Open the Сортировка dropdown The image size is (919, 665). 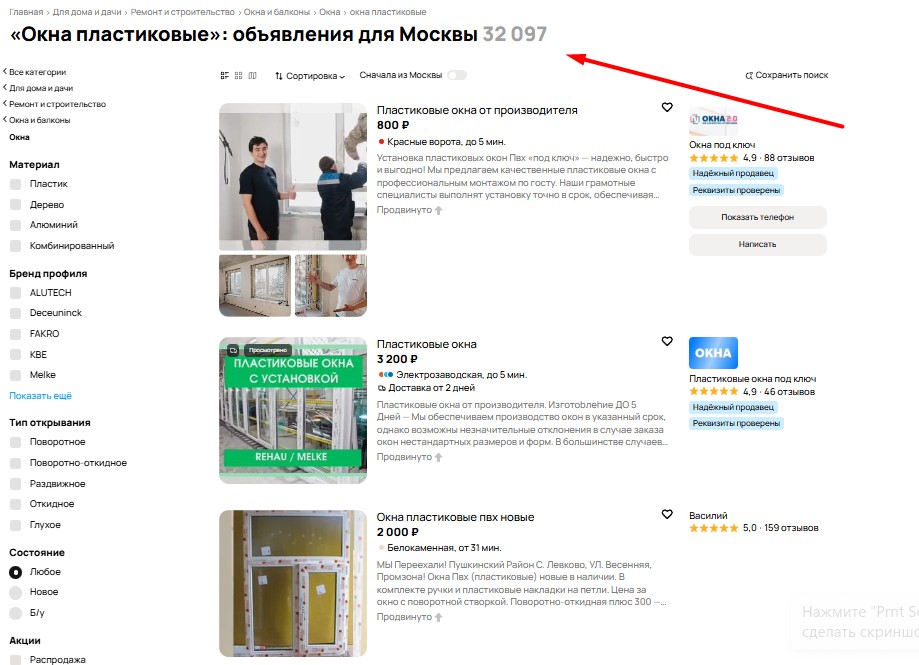(310, 76)
